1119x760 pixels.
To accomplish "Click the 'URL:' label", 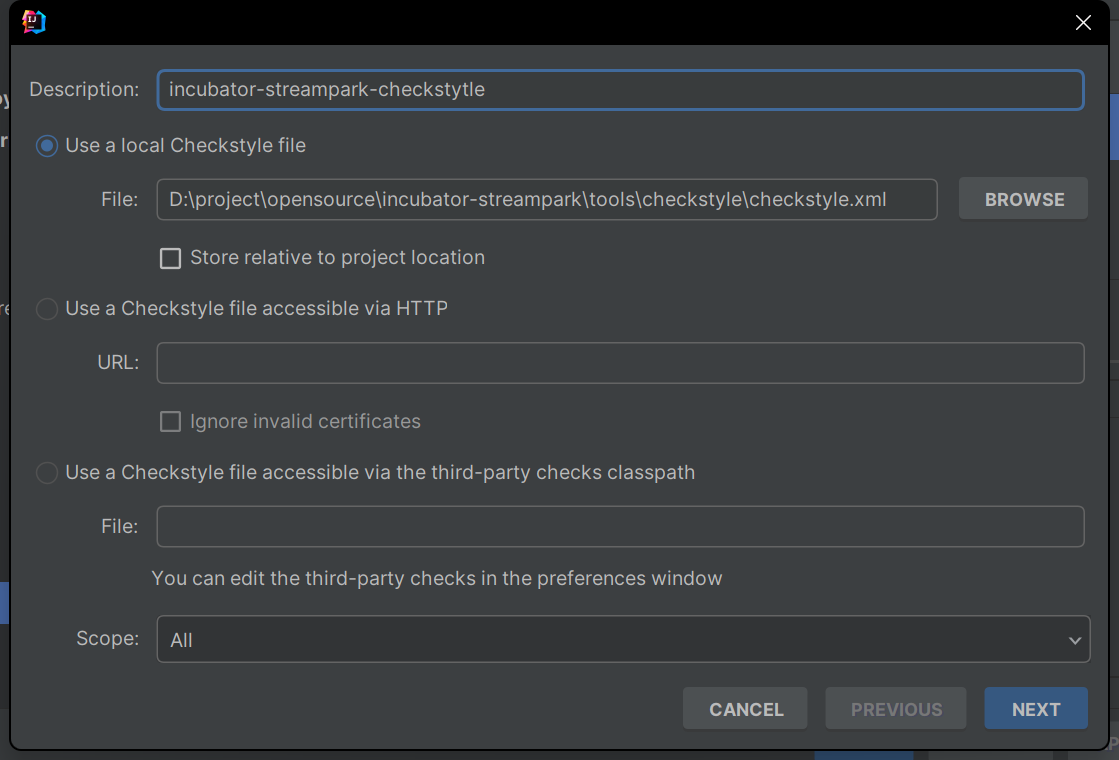I will 118,362.
